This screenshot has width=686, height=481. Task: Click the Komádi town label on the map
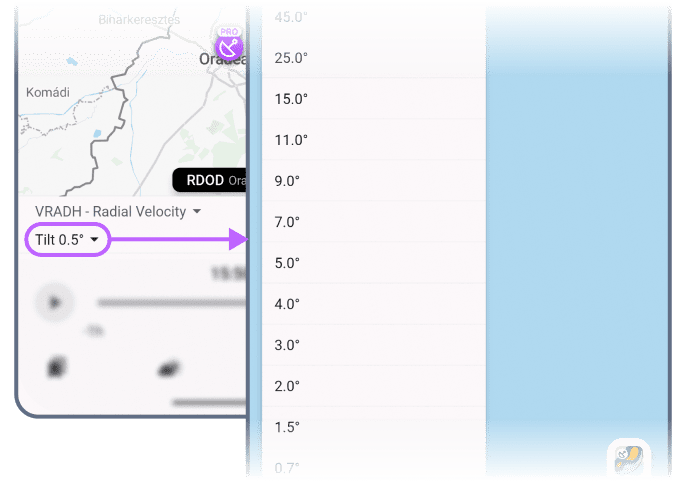pos(48,92)
